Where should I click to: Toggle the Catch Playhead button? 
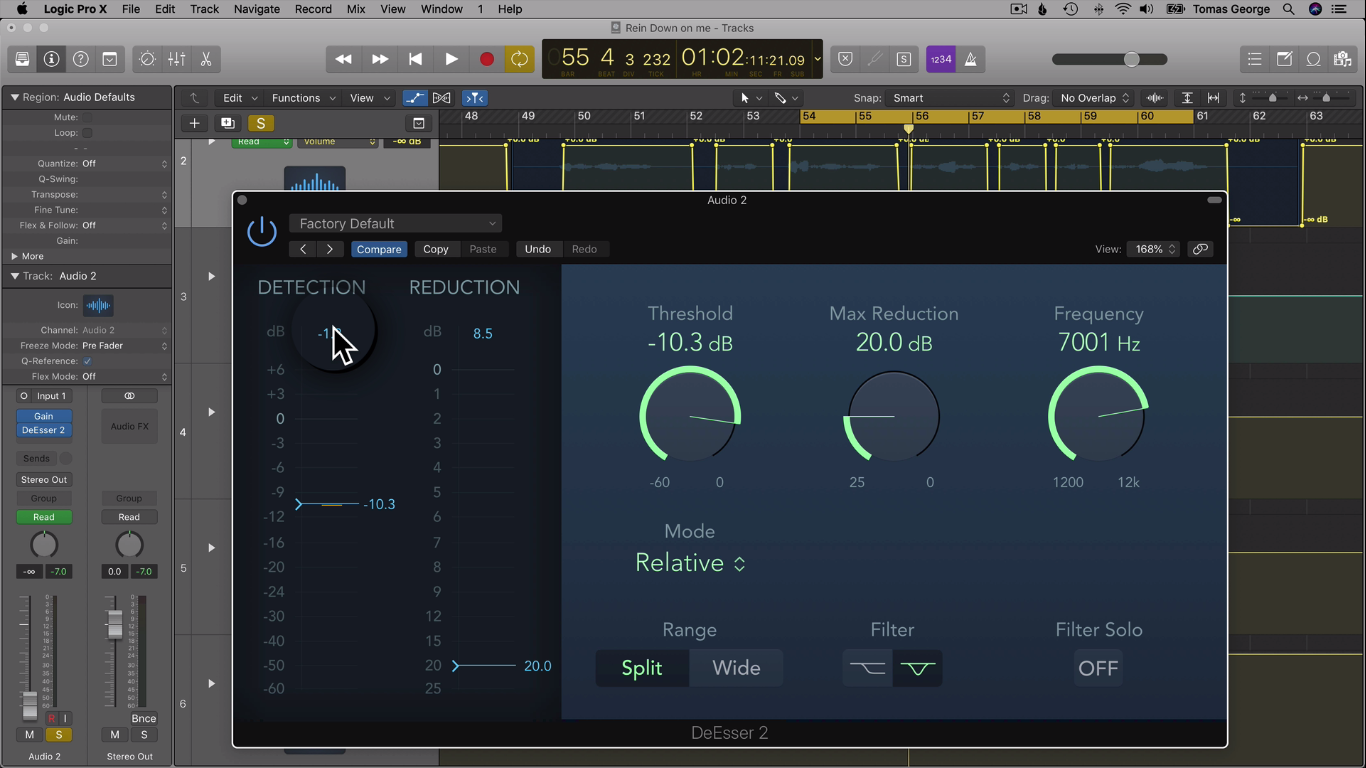(475, 98)
